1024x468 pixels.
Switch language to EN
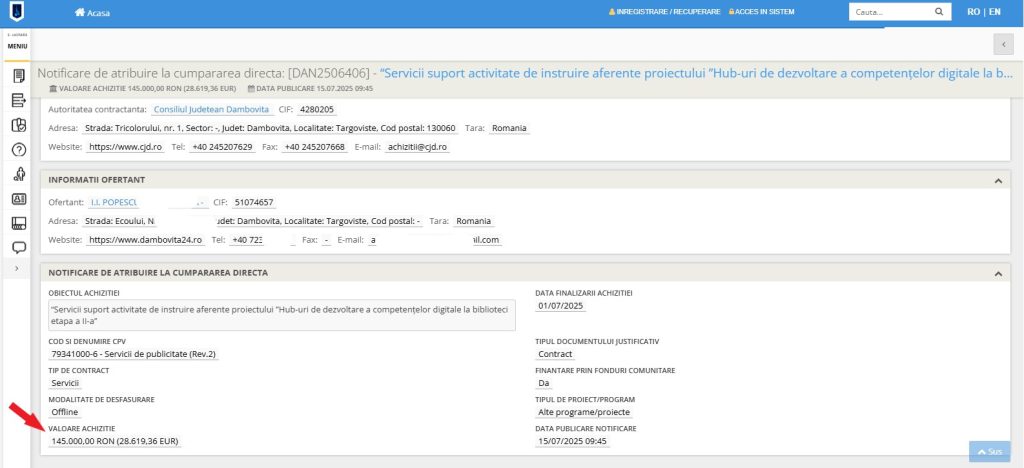point(993,12)
